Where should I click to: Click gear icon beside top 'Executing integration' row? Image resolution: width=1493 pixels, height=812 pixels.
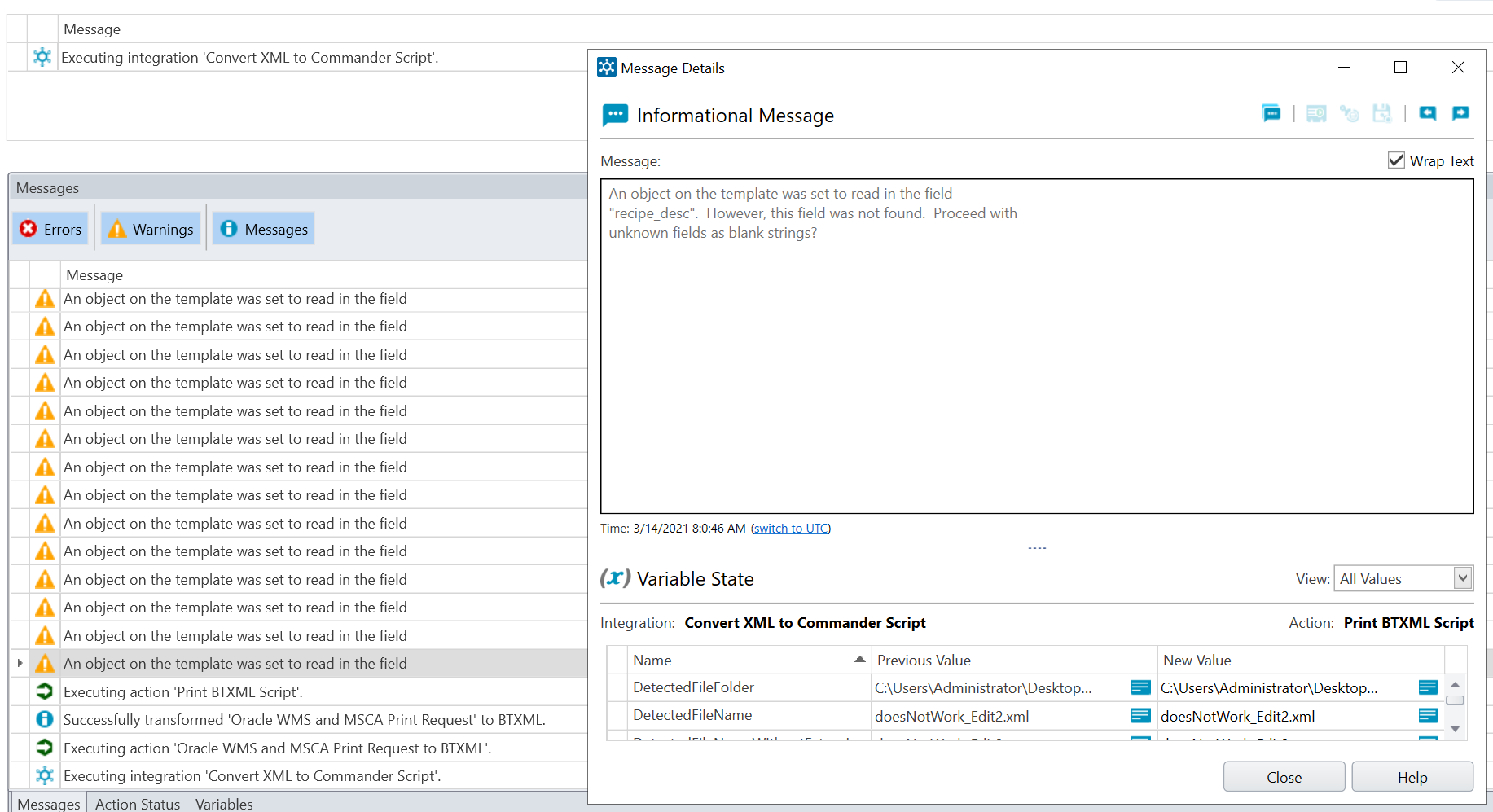42,57
